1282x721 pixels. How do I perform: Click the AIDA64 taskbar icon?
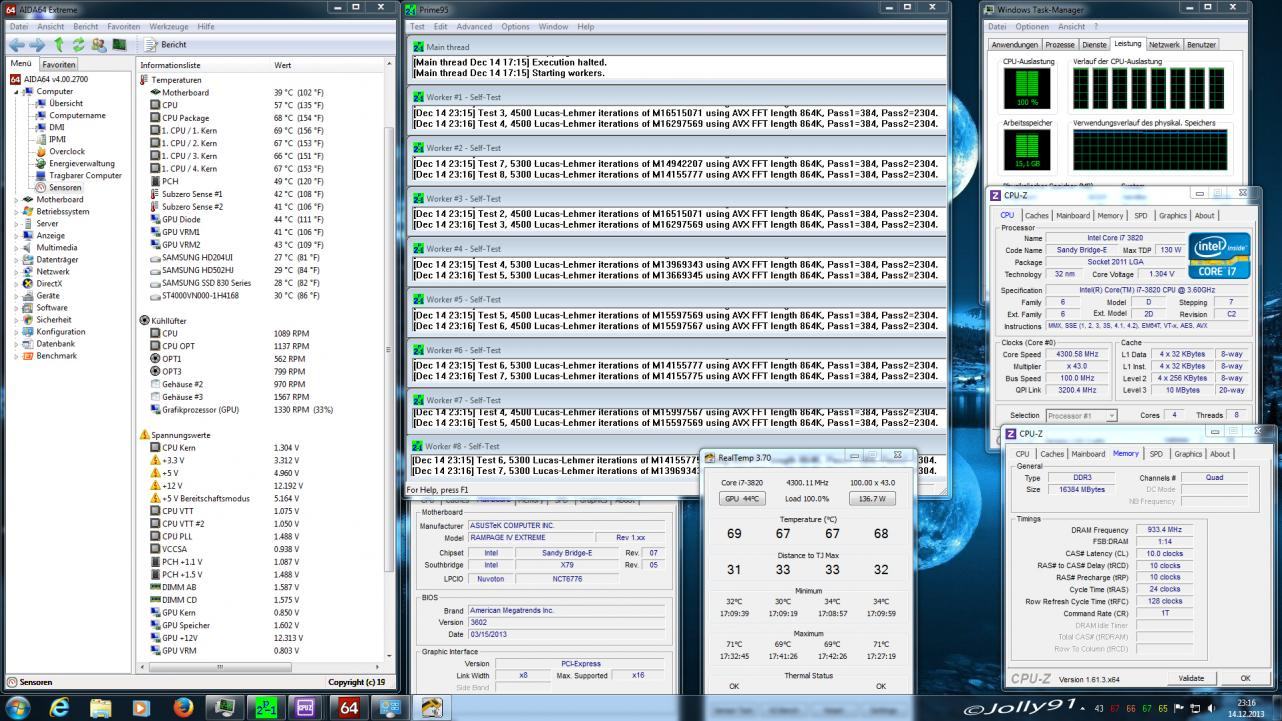click(348, 707)
